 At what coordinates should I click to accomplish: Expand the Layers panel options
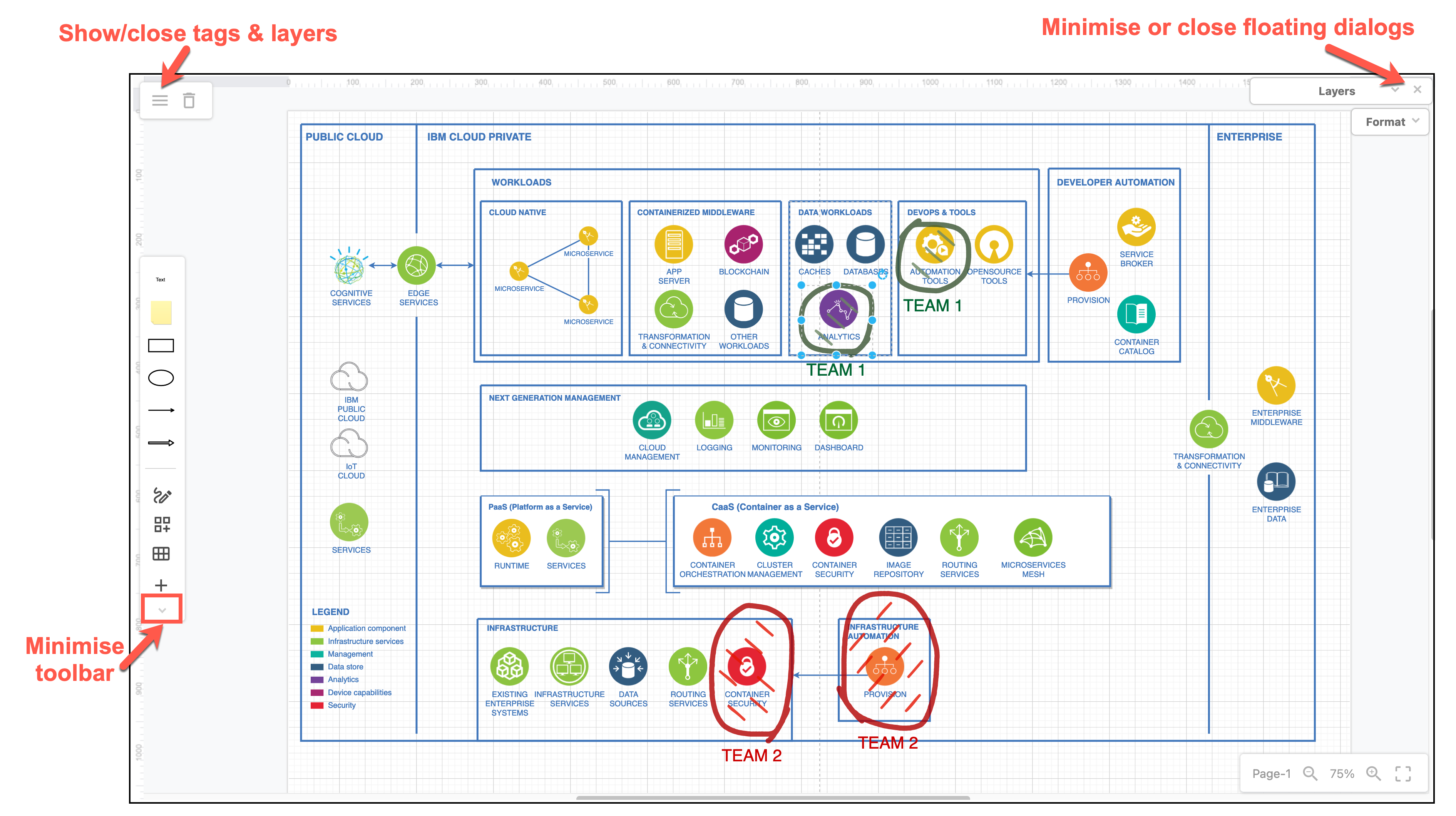(1395, 91)
